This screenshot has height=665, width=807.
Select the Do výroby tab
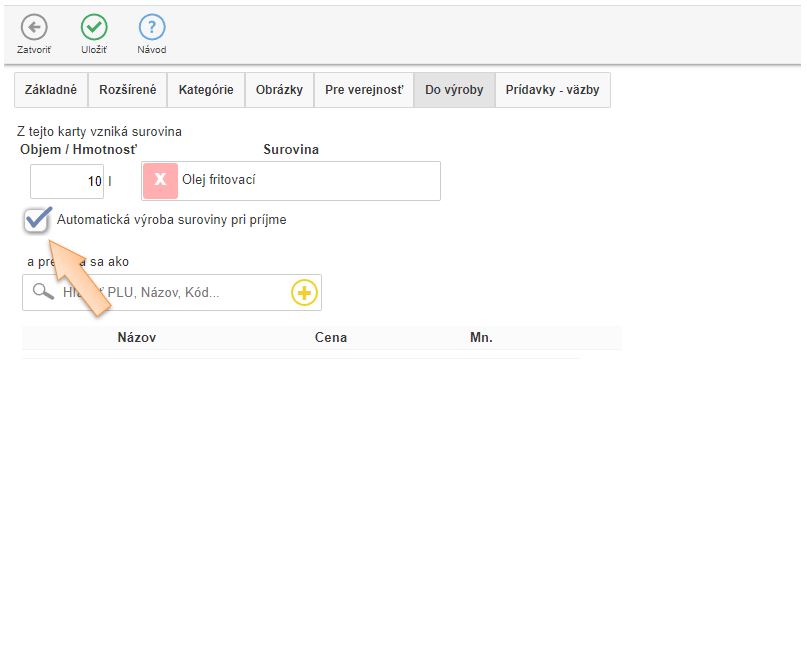tap(454, 90)
